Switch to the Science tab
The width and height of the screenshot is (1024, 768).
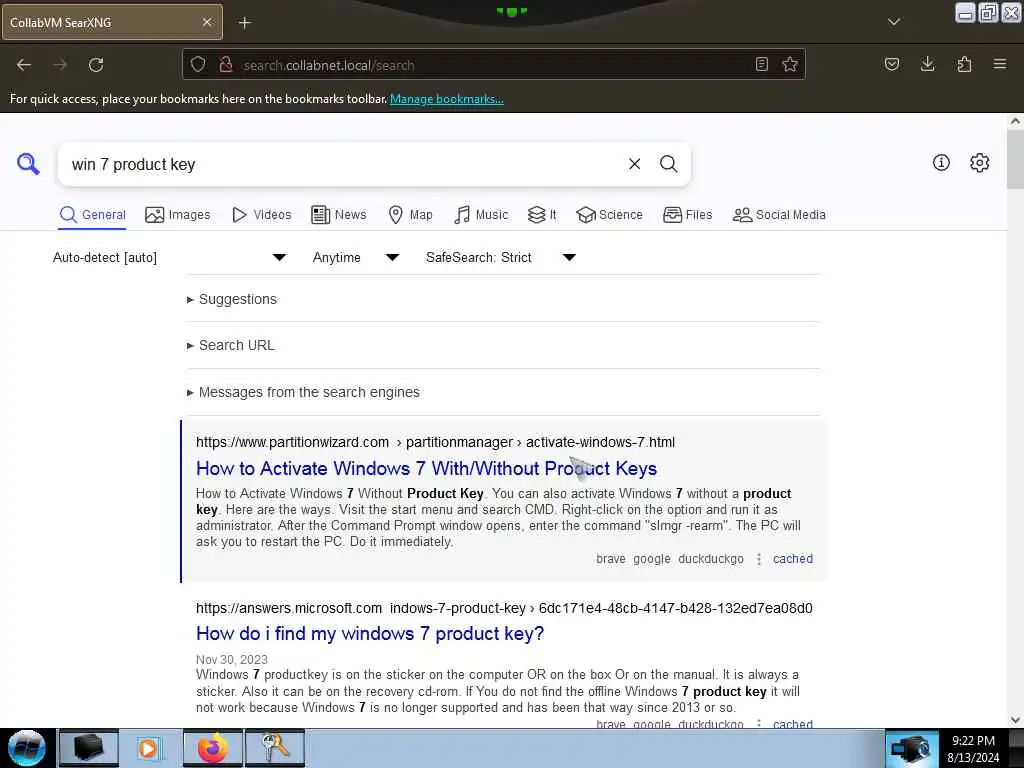tap(609, 215)
